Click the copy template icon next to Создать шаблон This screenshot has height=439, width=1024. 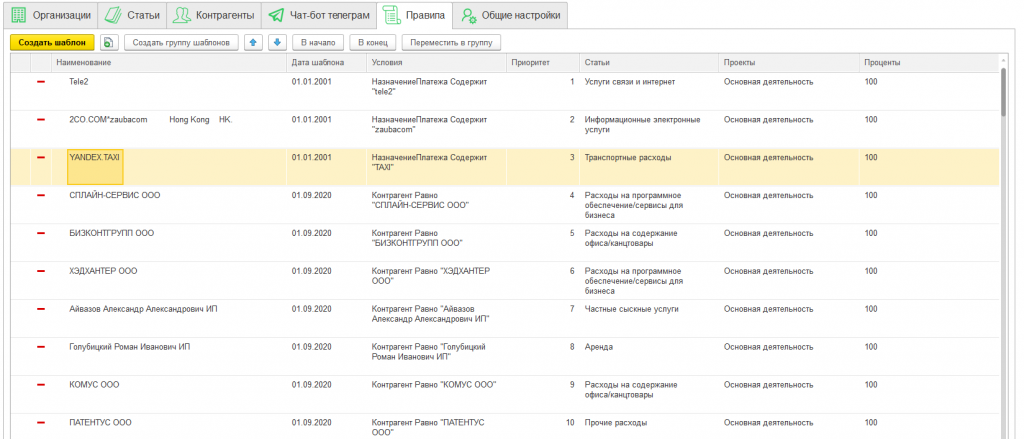click(x=108, y=43)
